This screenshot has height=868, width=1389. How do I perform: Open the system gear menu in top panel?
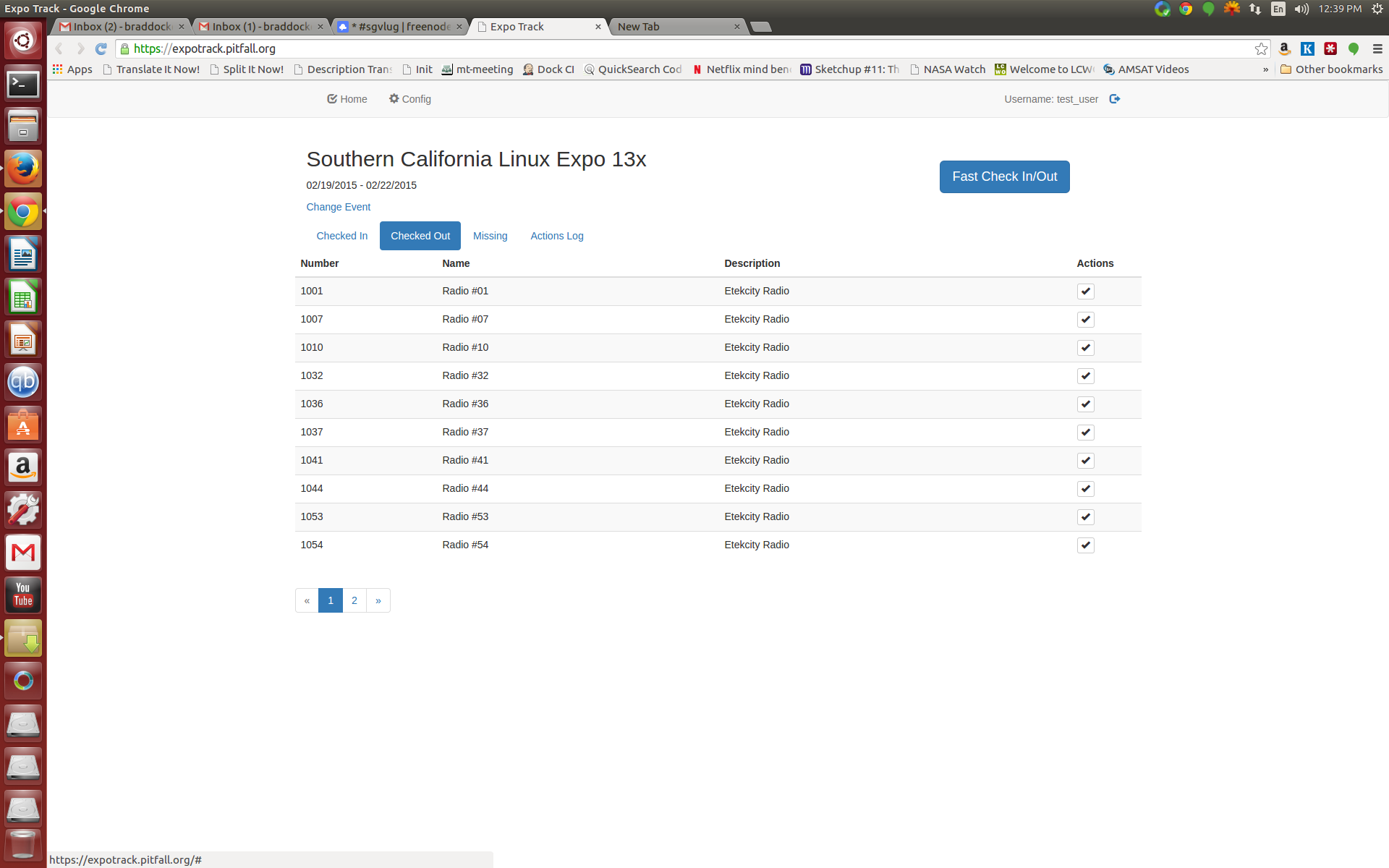[1377, 9]
